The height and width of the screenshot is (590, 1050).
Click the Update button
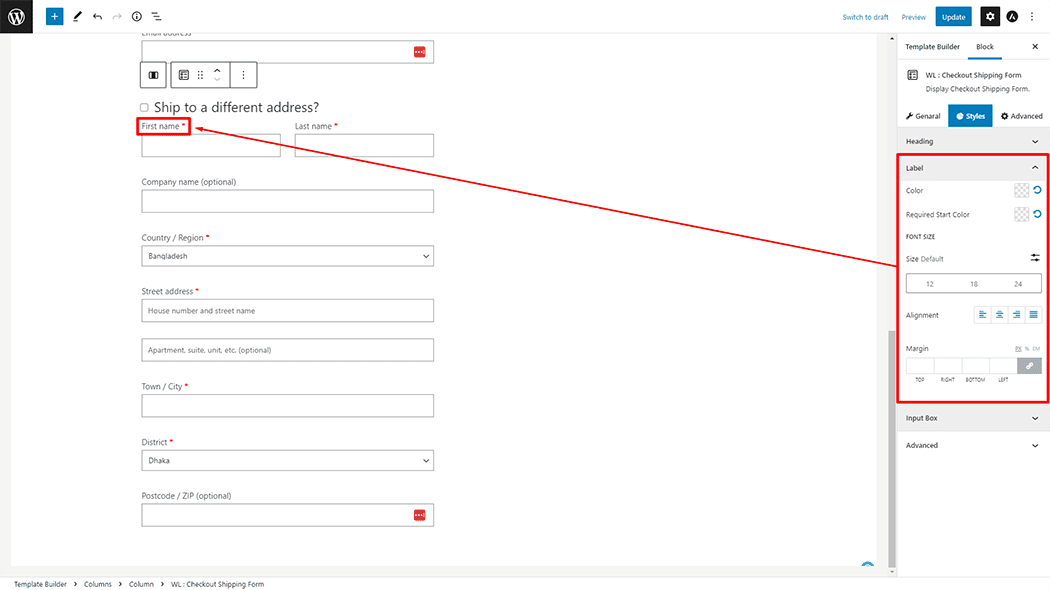[x=953, y=17]
